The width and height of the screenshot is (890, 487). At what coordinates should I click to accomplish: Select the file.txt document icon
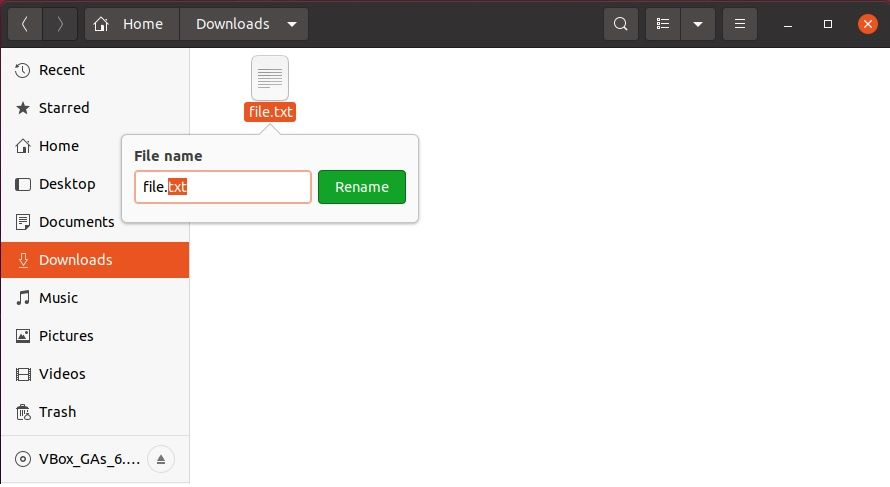coord(270,78)
